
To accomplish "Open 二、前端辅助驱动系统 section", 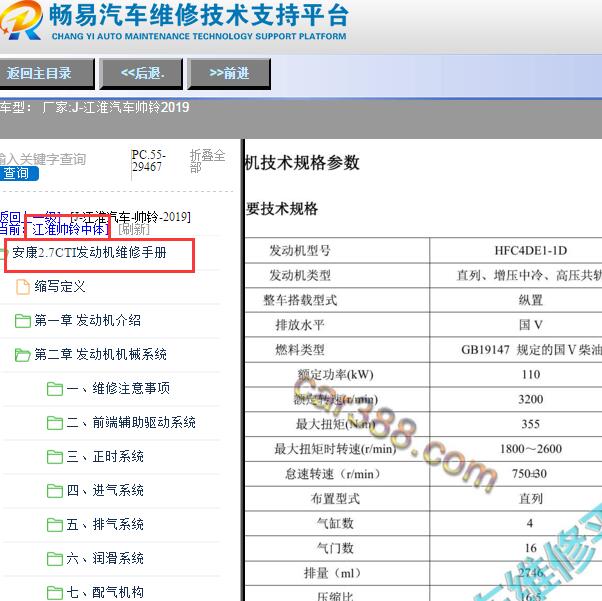I will pos(131,422).
